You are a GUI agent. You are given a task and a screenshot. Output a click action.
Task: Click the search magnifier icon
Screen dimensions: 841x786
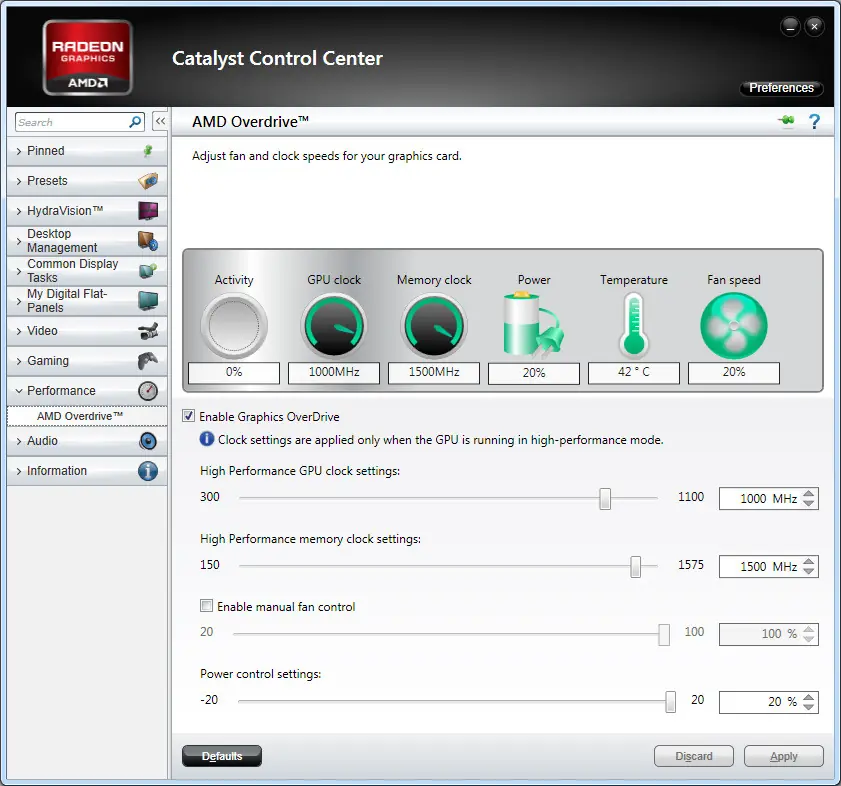click(135, 122)
